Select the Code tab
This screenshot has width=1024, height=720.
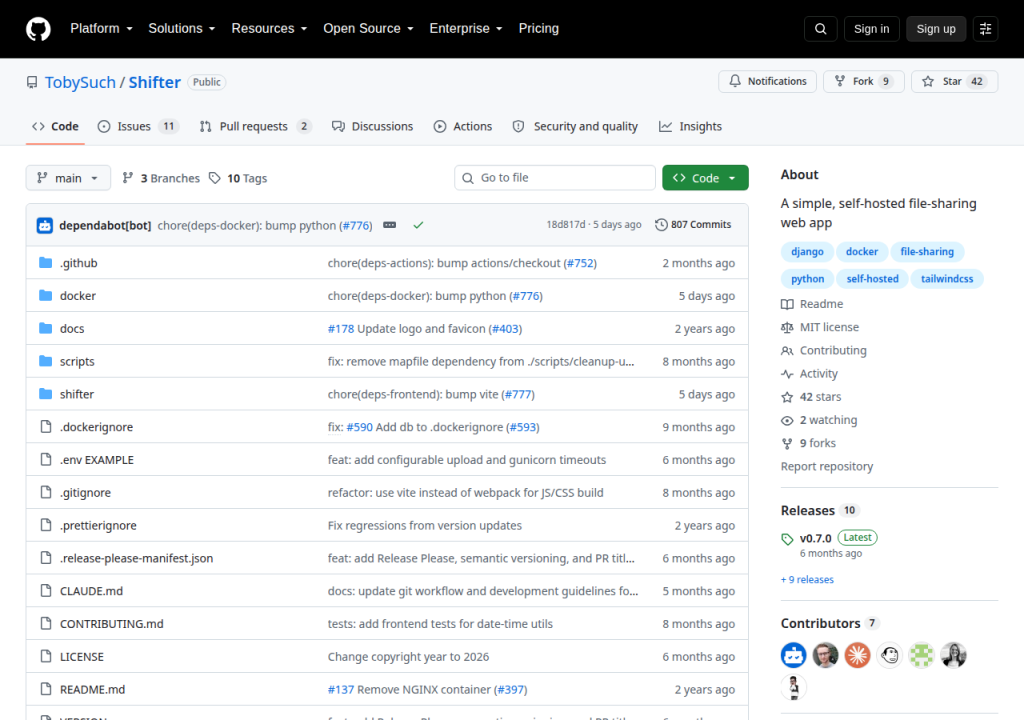pyautogui.click(x=56, y=126)
